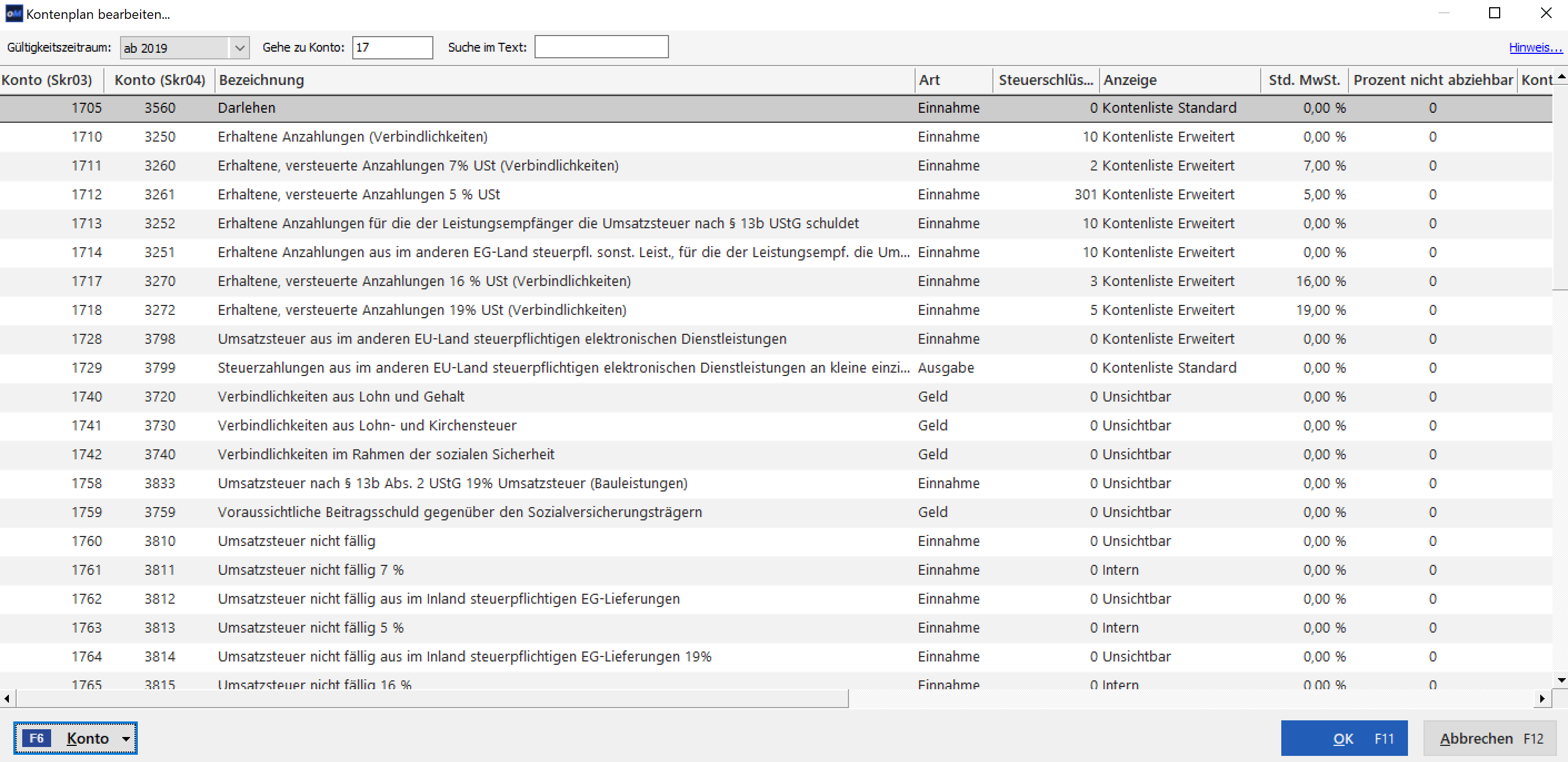
Task: Select the account with 7% USt Anzahlungen
Action: 776,166
